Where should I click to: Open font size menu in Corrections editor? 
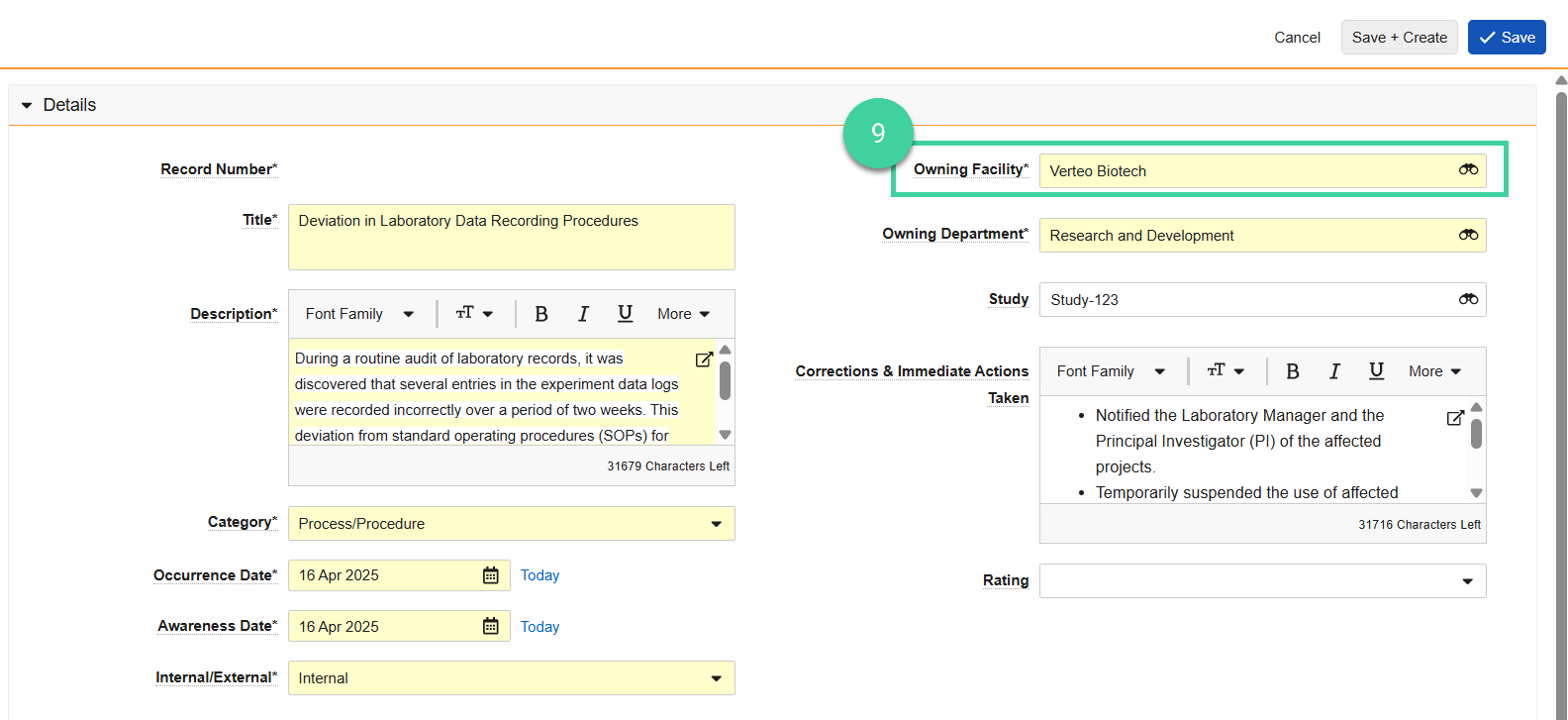pyautogui.click(x=1225, y=371)
